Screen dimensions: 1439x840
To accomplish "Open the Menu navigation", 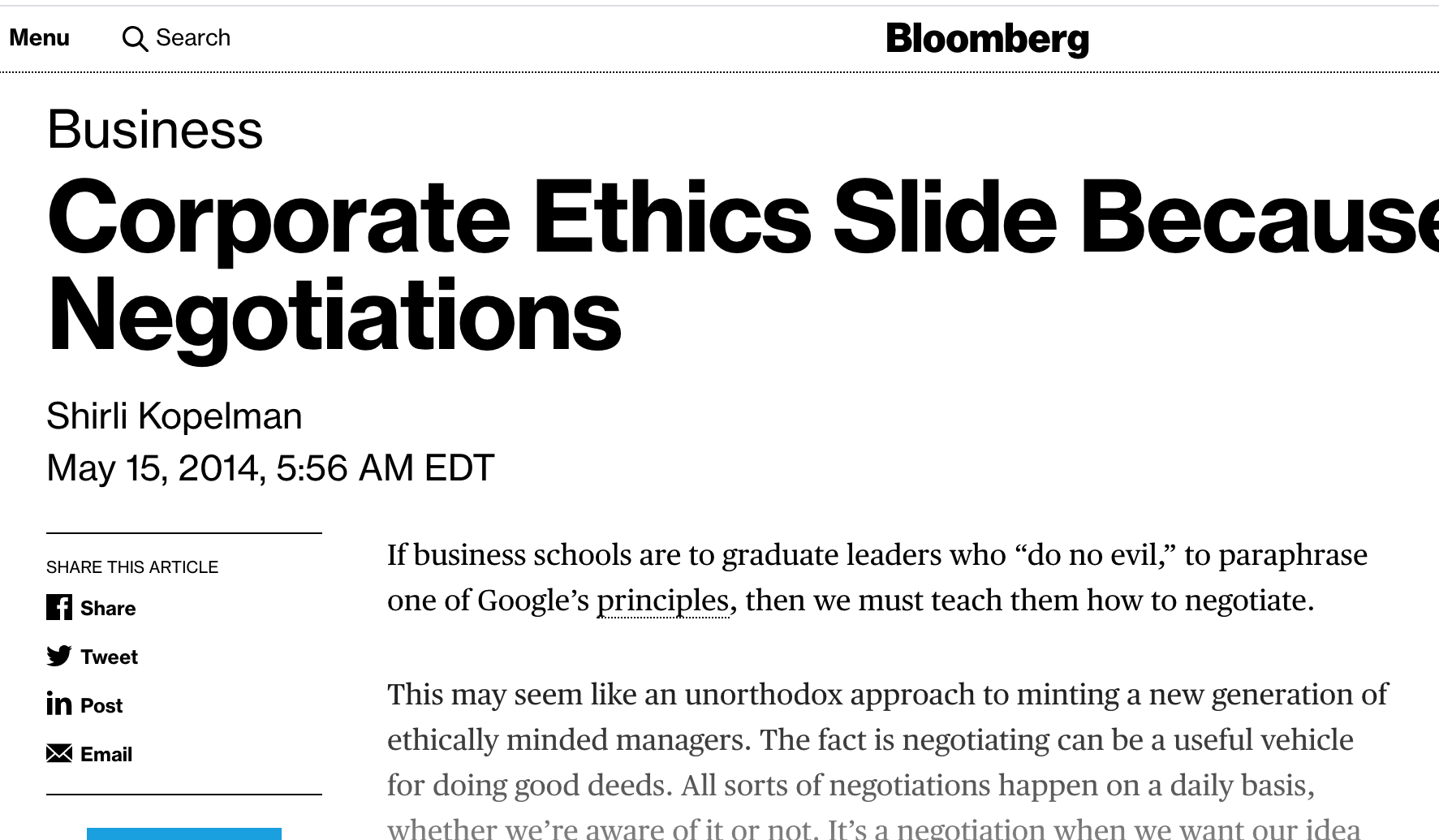I will (39, 38).
